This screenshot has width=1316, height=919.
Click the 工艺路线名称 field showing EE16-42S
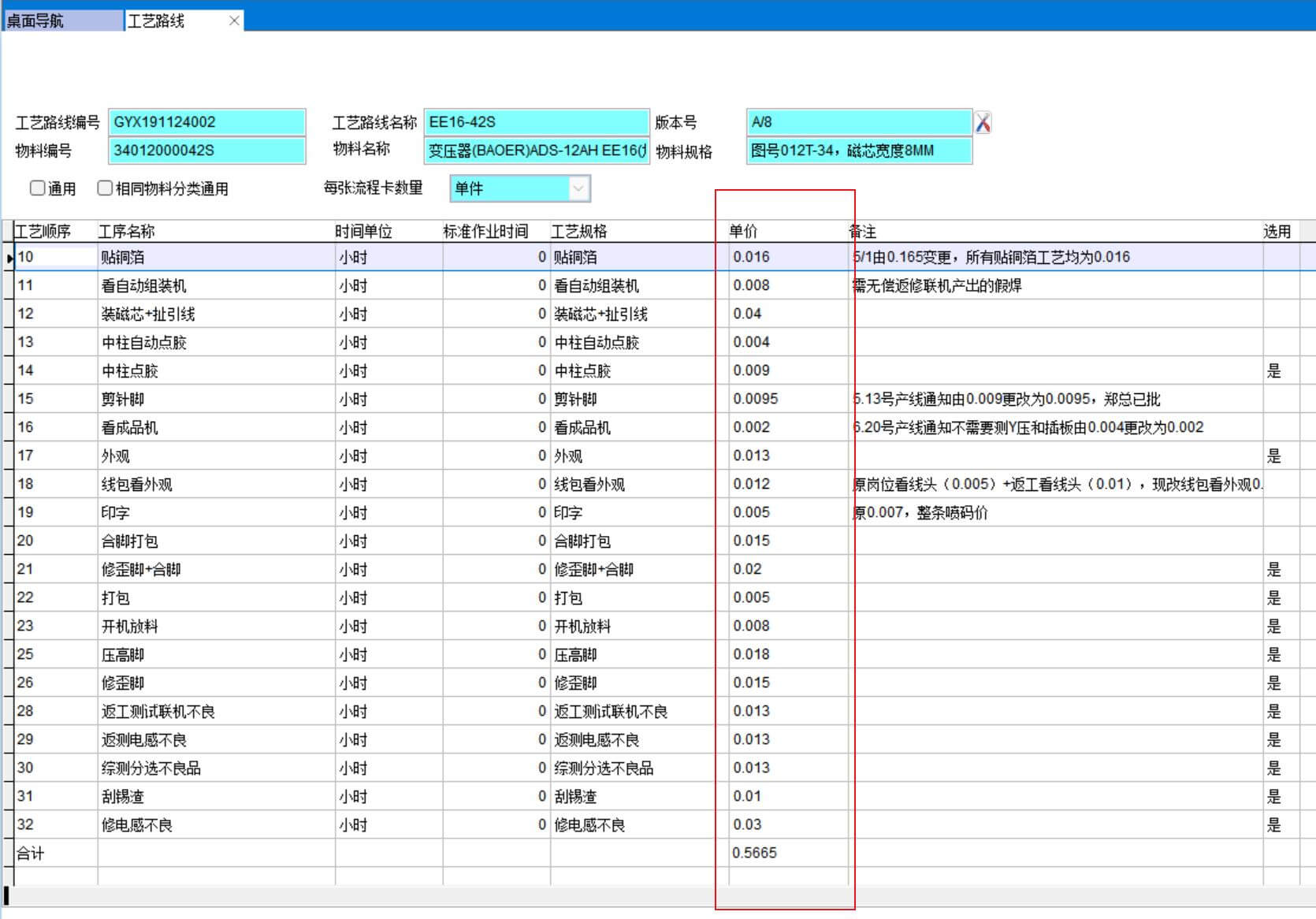click(x=536, y=122)
